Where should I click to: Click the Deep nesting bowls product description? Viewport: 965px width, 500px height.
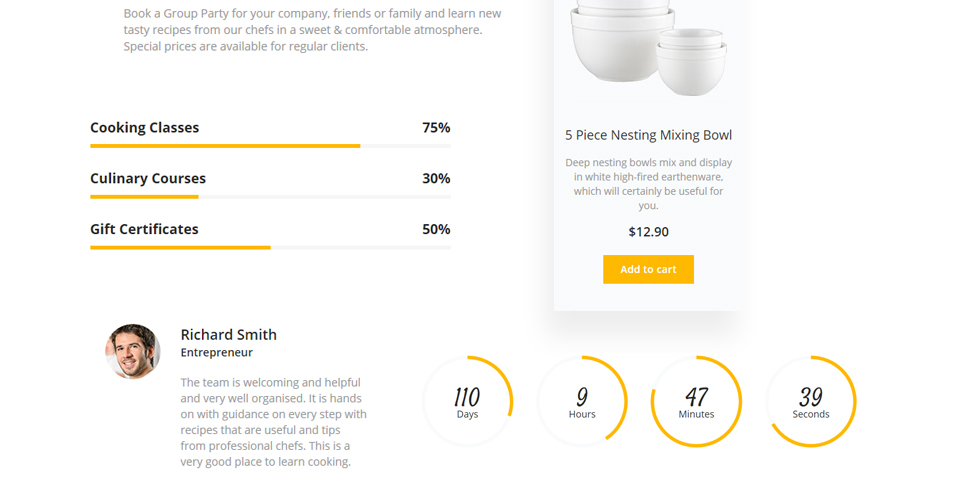click(x=648, y=183)
